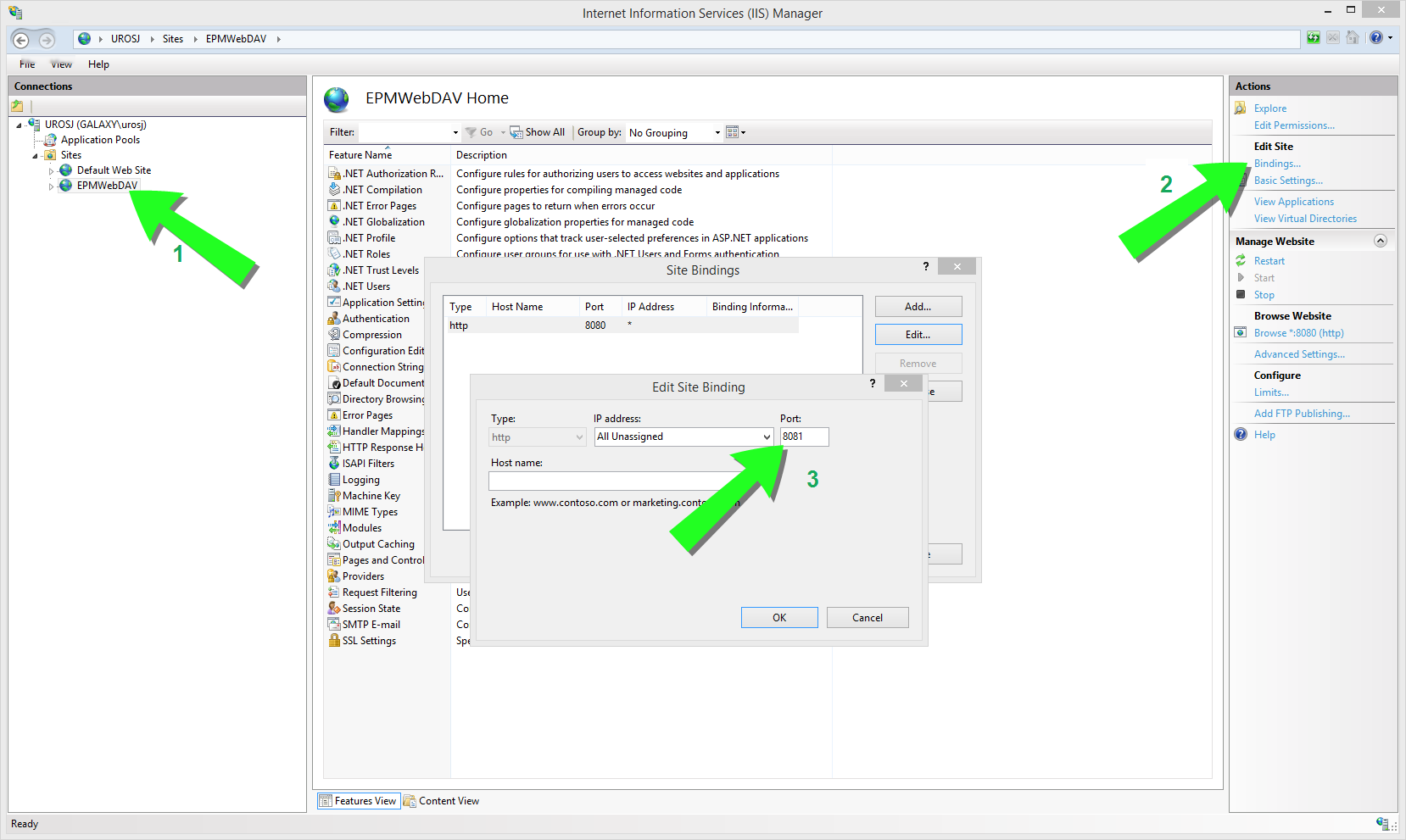1406x840 pixels.
Task: Click the Authentication feature icon
Action: 334,319
